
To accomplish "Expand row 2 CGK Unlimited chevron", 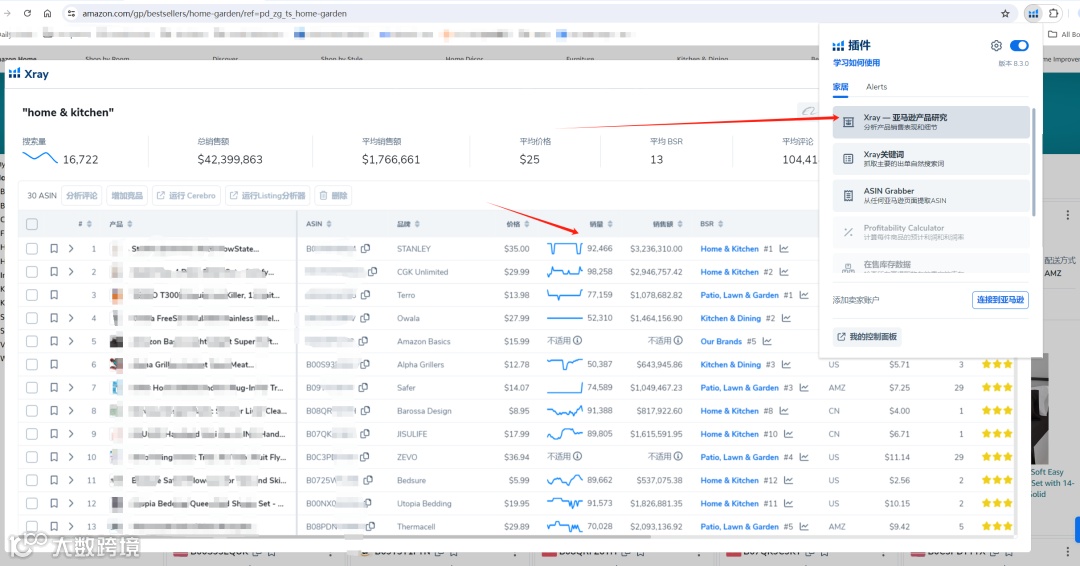I will 71,272.
